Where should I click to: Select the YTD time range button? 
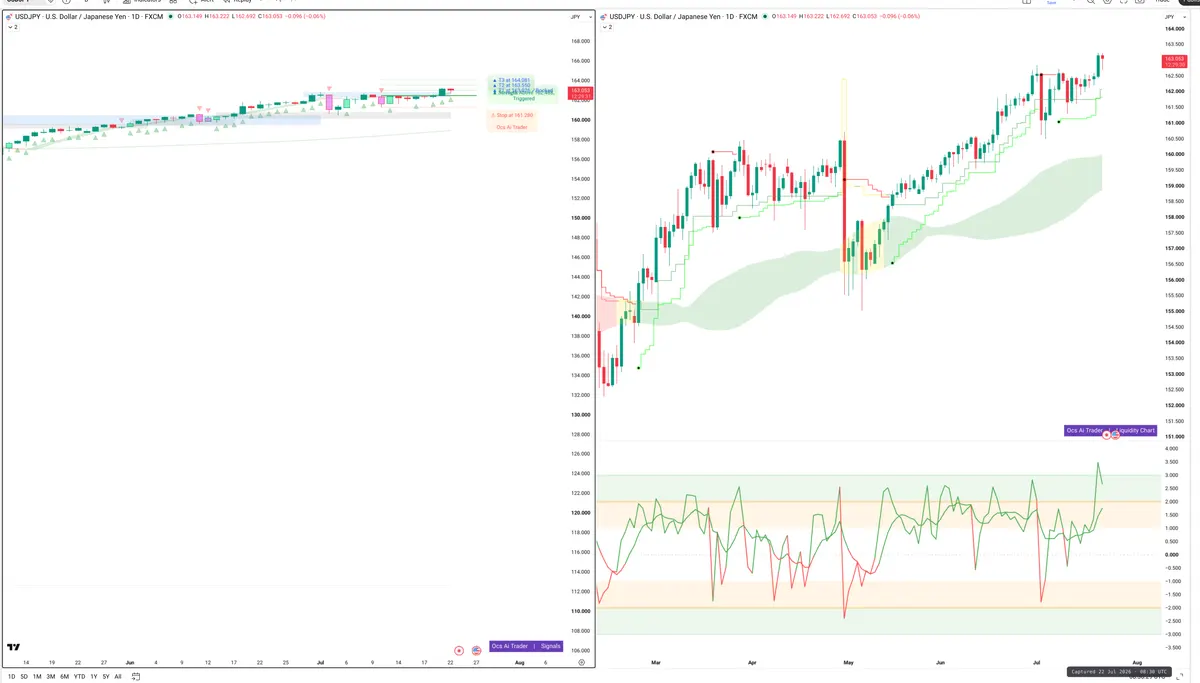pos(79,677)
